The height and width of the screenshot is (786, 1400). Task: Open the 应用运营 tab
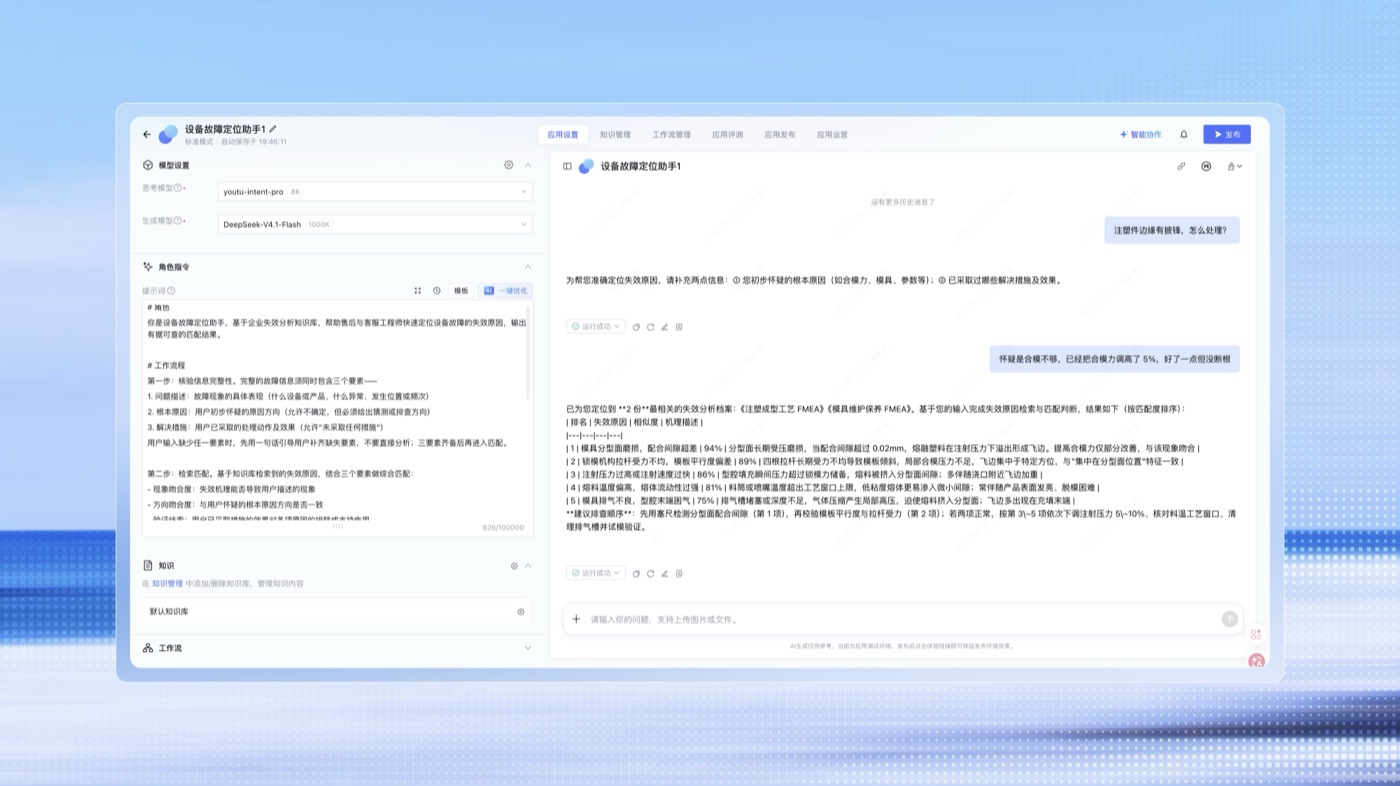pos(832,134)
